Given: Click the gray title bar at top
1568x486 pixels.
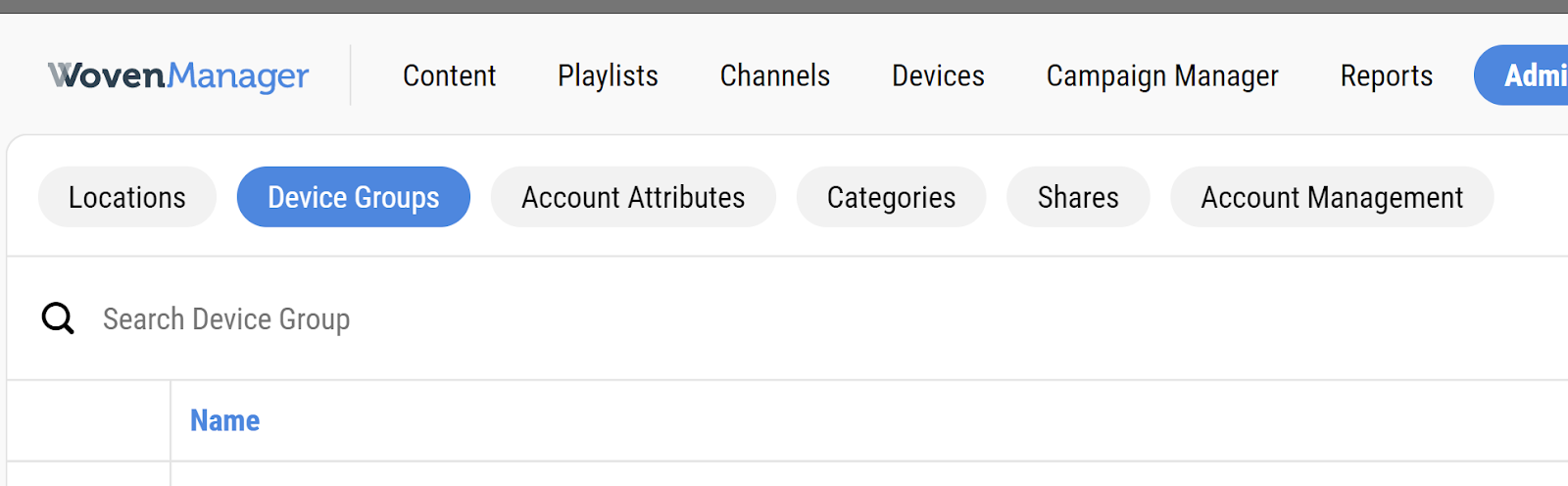Looking at the screenshot, I should [x=784, y=6].
